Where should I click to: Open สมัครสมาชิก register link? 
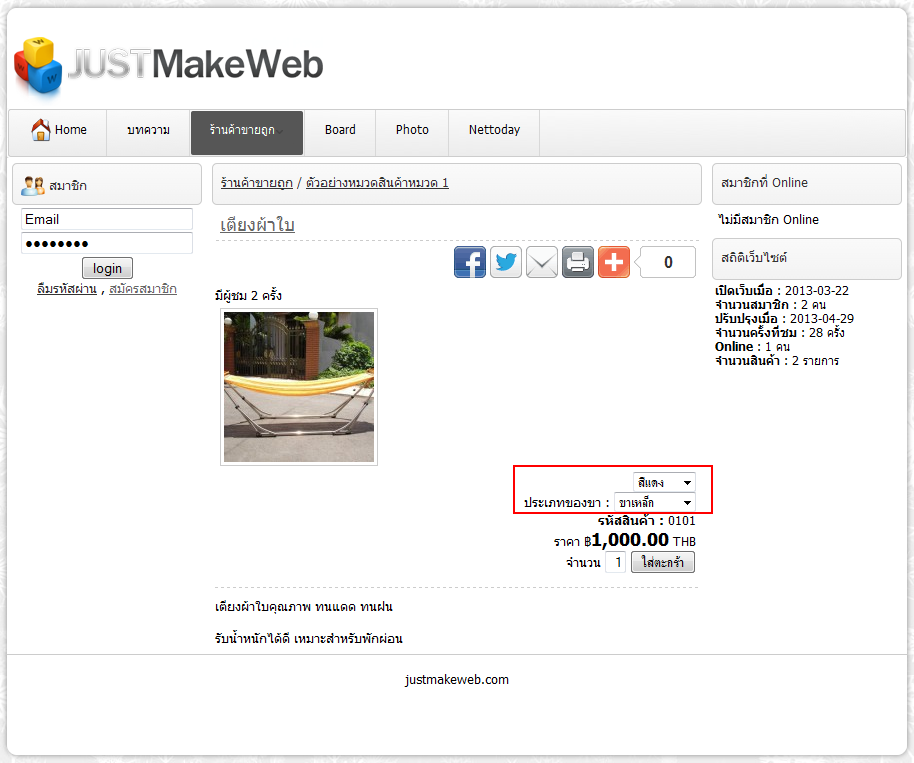(x=143, y=289)
